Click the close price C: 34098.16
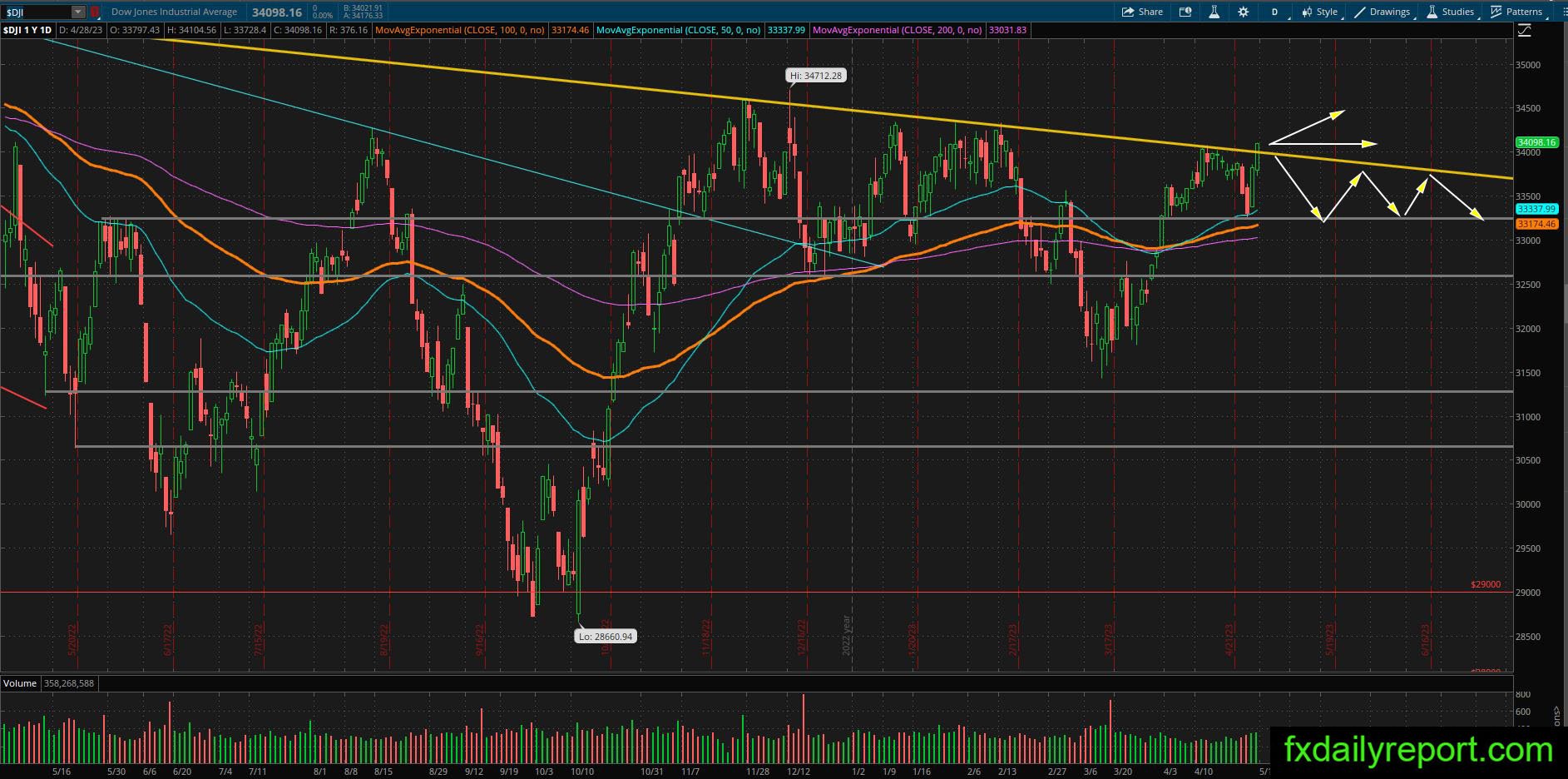Viewport: 1568px width, 779px height. point(299,30)
